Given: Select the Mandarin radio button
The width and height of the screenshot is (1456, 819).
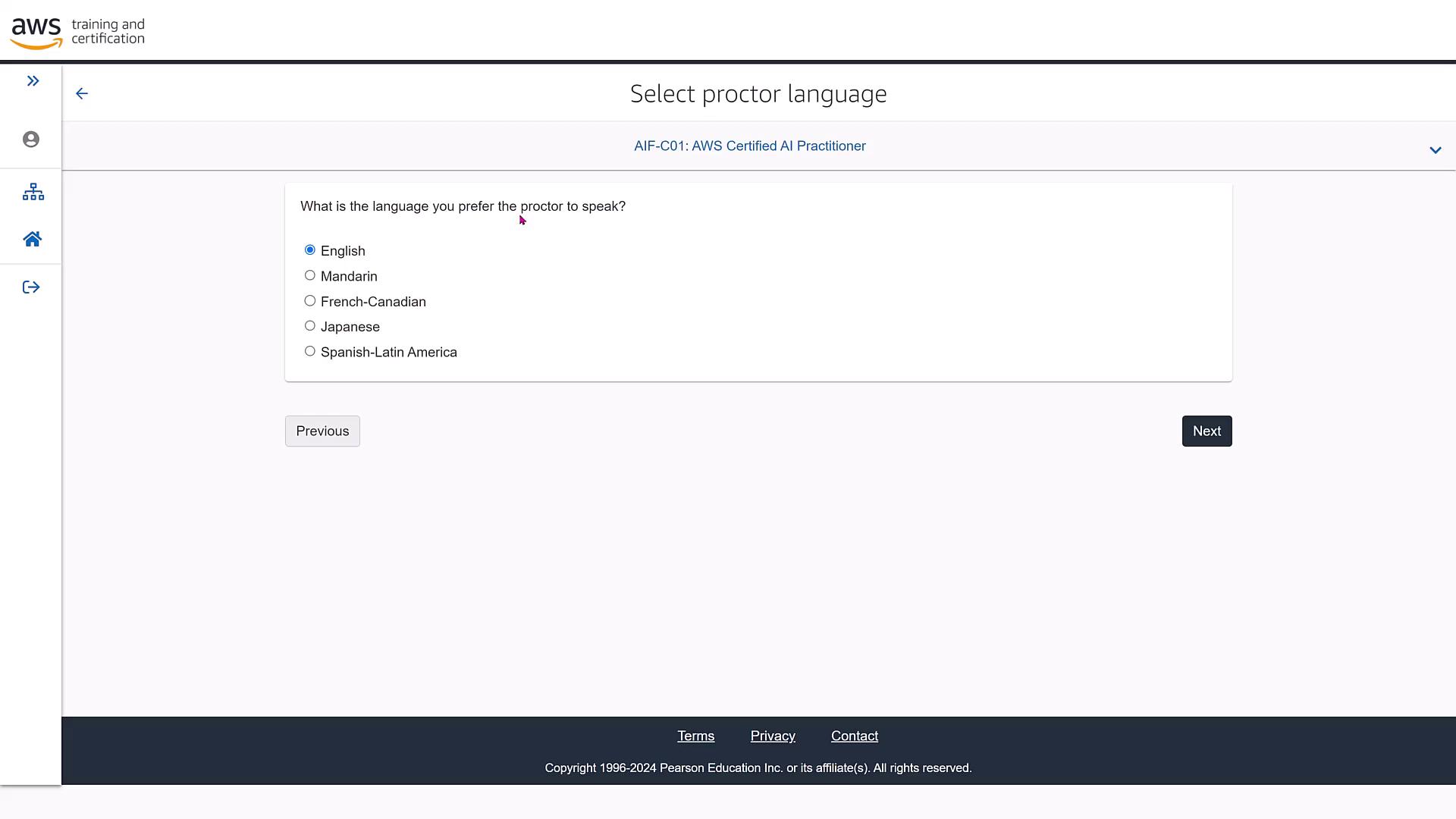Looking at the screenshot, I should (310, 275).
